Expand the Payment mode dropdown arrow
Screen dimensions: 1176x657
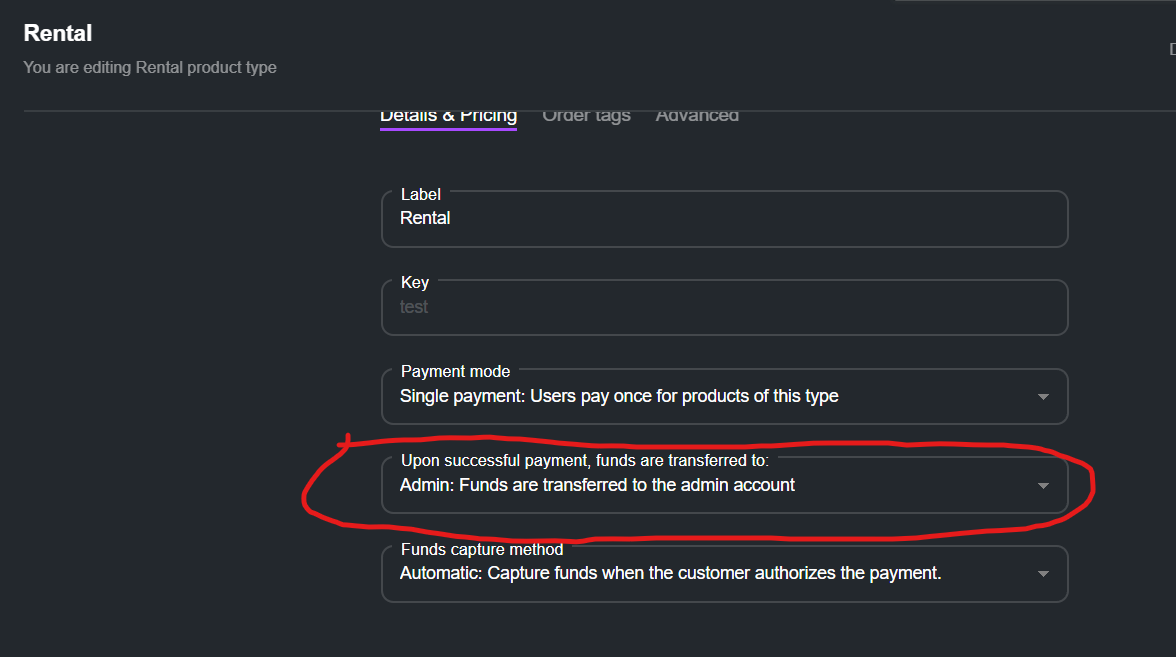click(x=1043, y=397)
